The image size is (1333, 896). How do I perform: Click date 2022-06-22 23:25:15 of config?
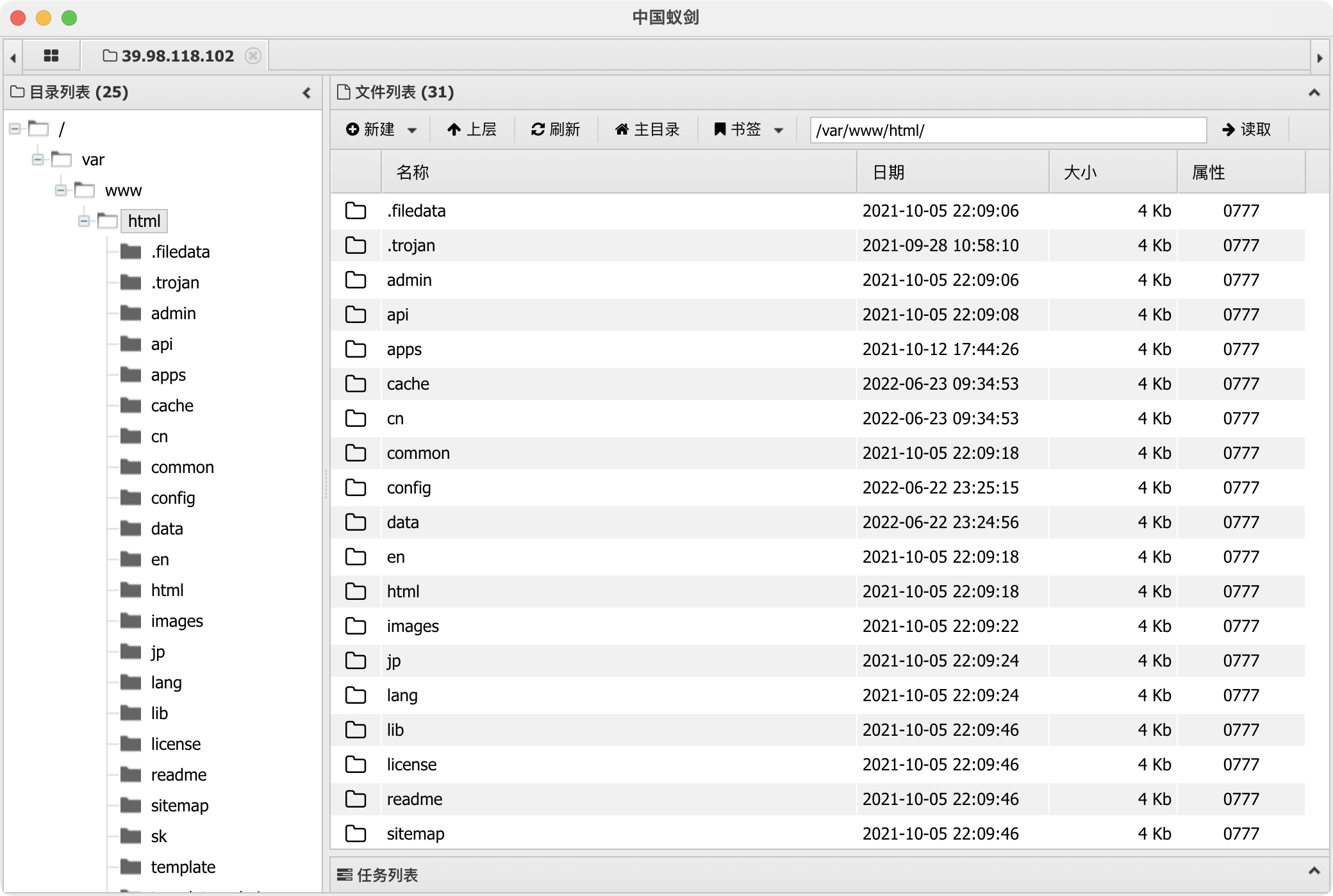coord(941,488)
